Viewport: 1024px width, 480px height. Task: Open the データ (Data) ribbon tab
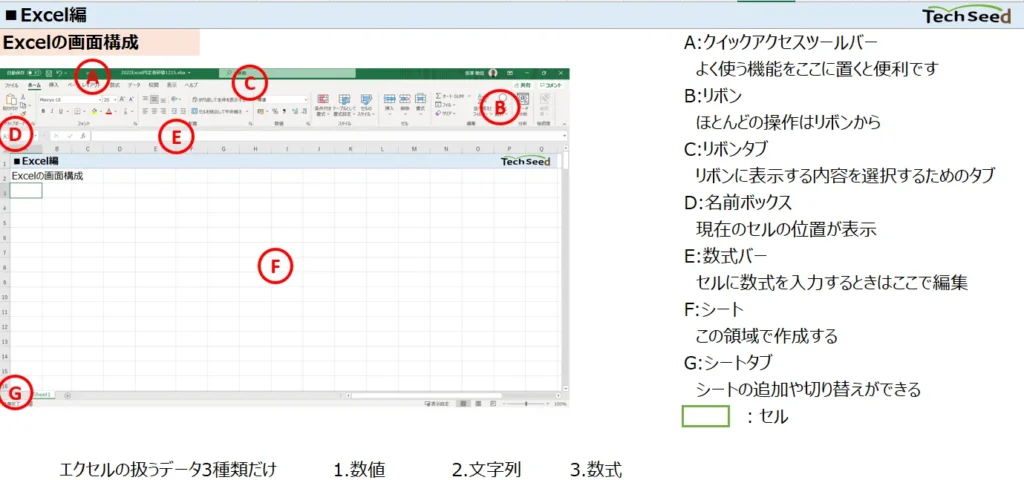coord(134,85)
